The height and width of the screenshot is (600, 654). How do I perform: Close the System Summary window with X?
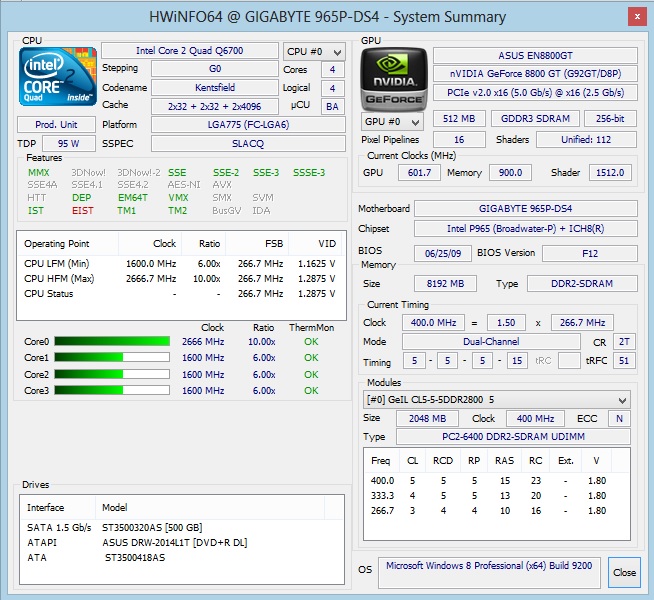click(x=637, y=17)
